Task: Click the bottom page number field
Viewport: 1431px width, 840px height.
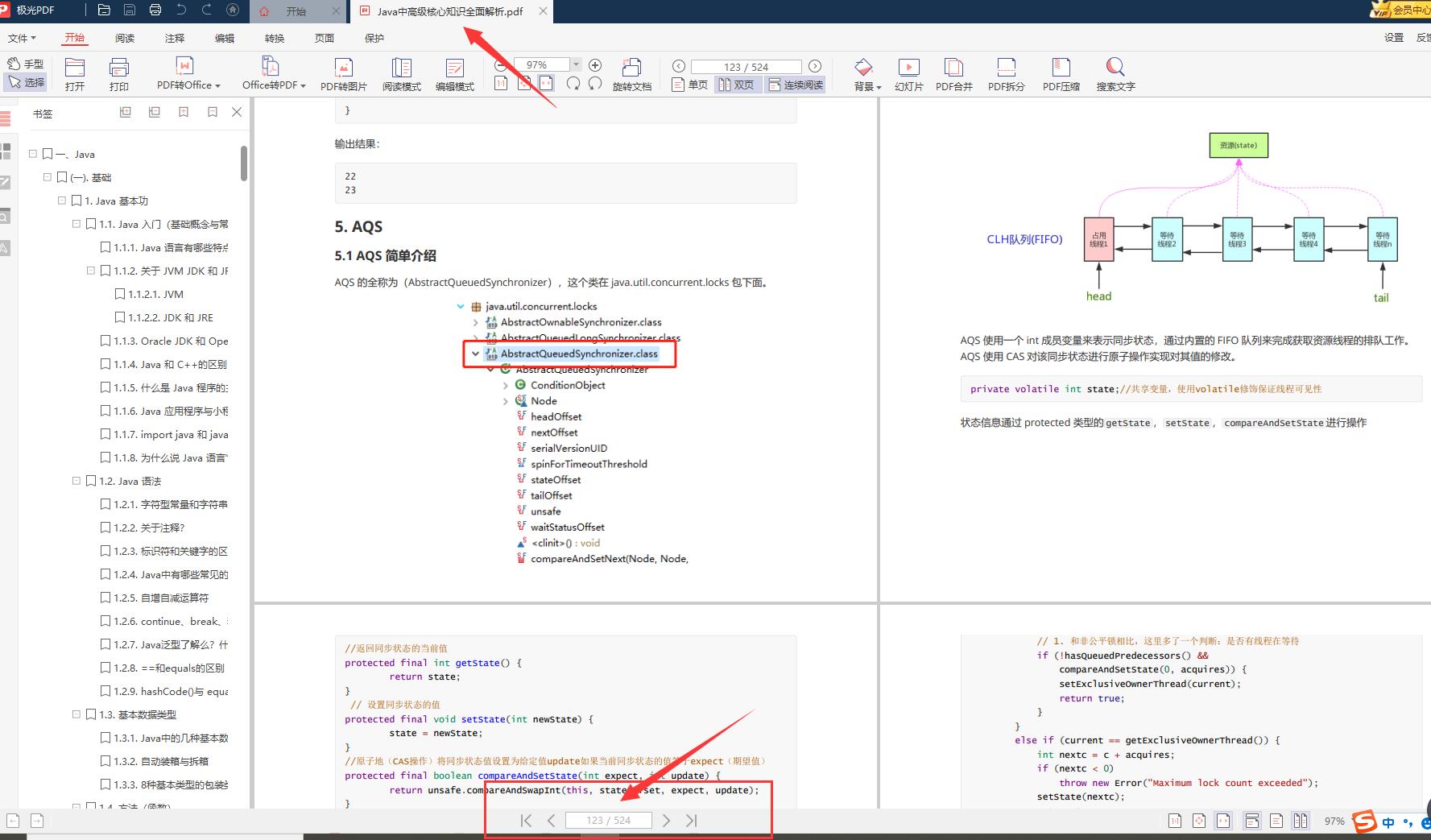Action: pyautogui.click(x=609, y=821)
